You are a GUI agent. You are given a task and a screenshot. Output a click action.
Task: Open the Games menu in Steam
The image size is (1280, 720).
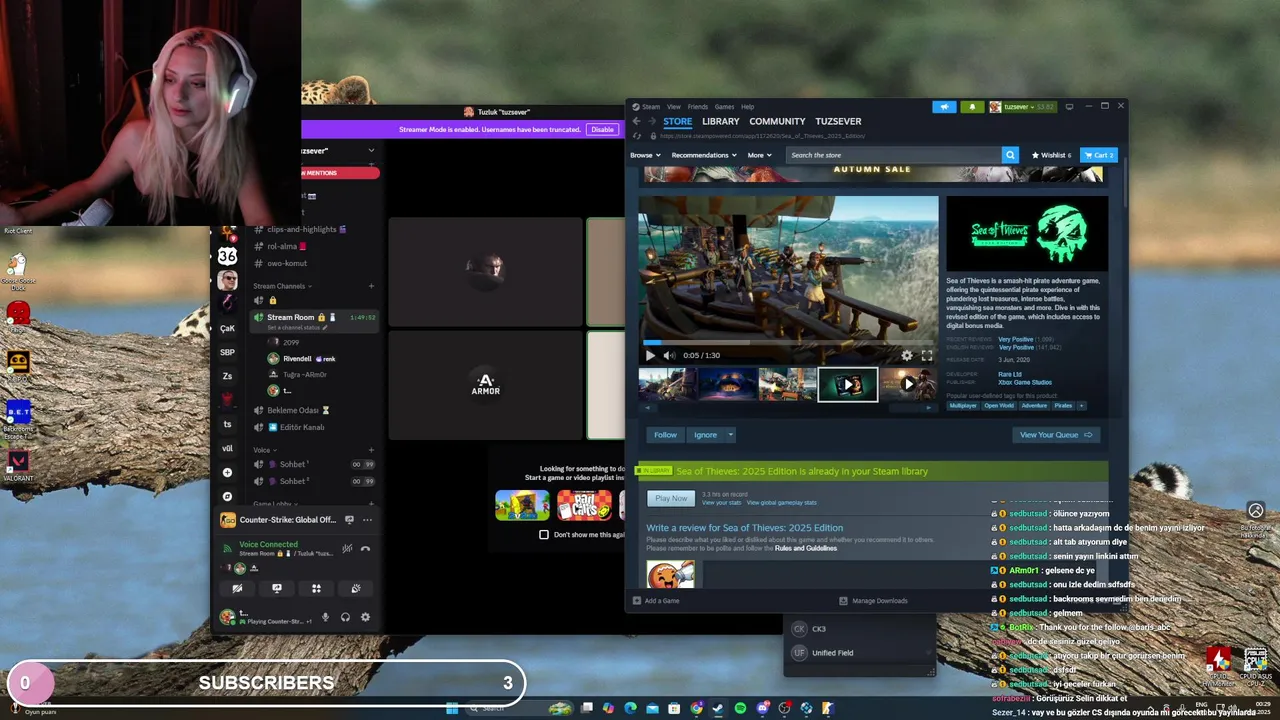tap(724, 106)
